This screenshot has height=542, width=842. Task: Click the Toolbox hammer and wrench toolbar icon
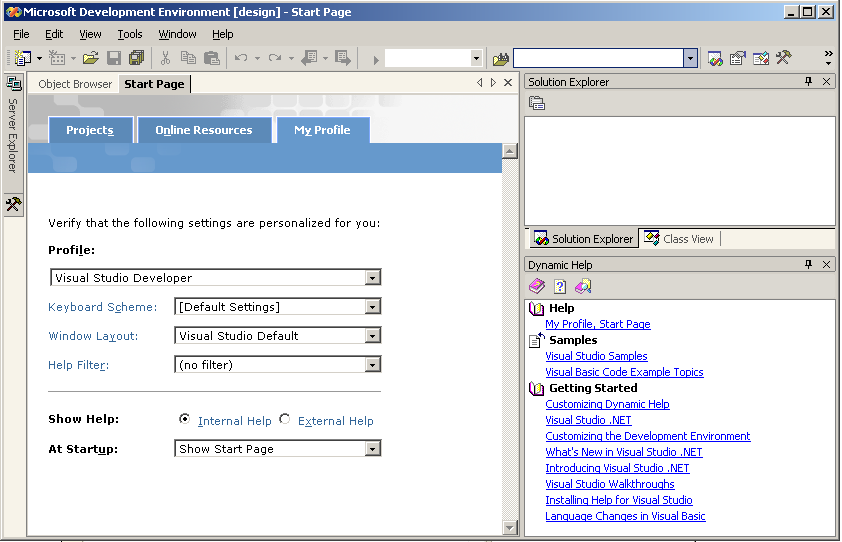784,57
